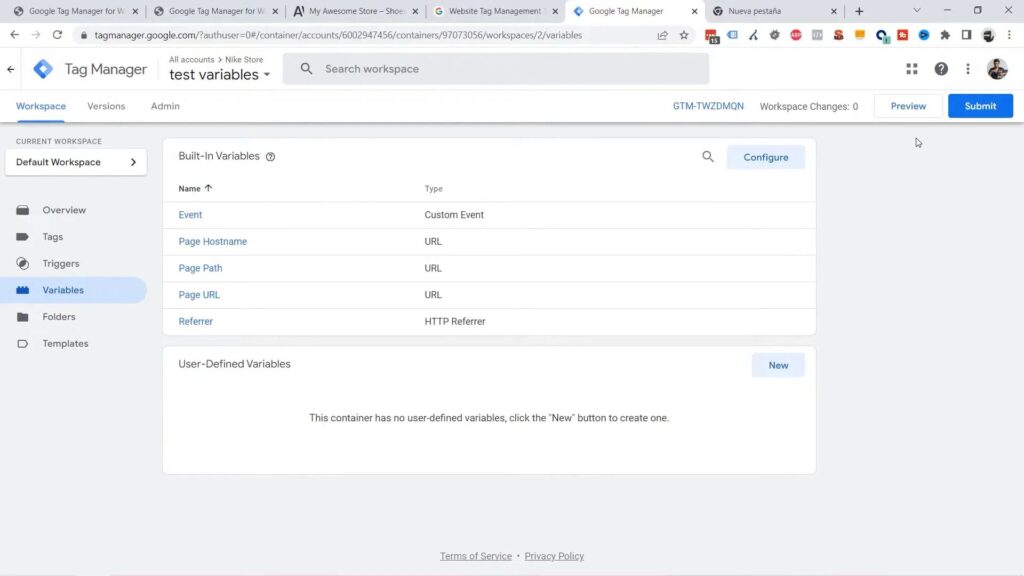
Task: Toggle the browser side panel icon
Action: tap(967, 35)
